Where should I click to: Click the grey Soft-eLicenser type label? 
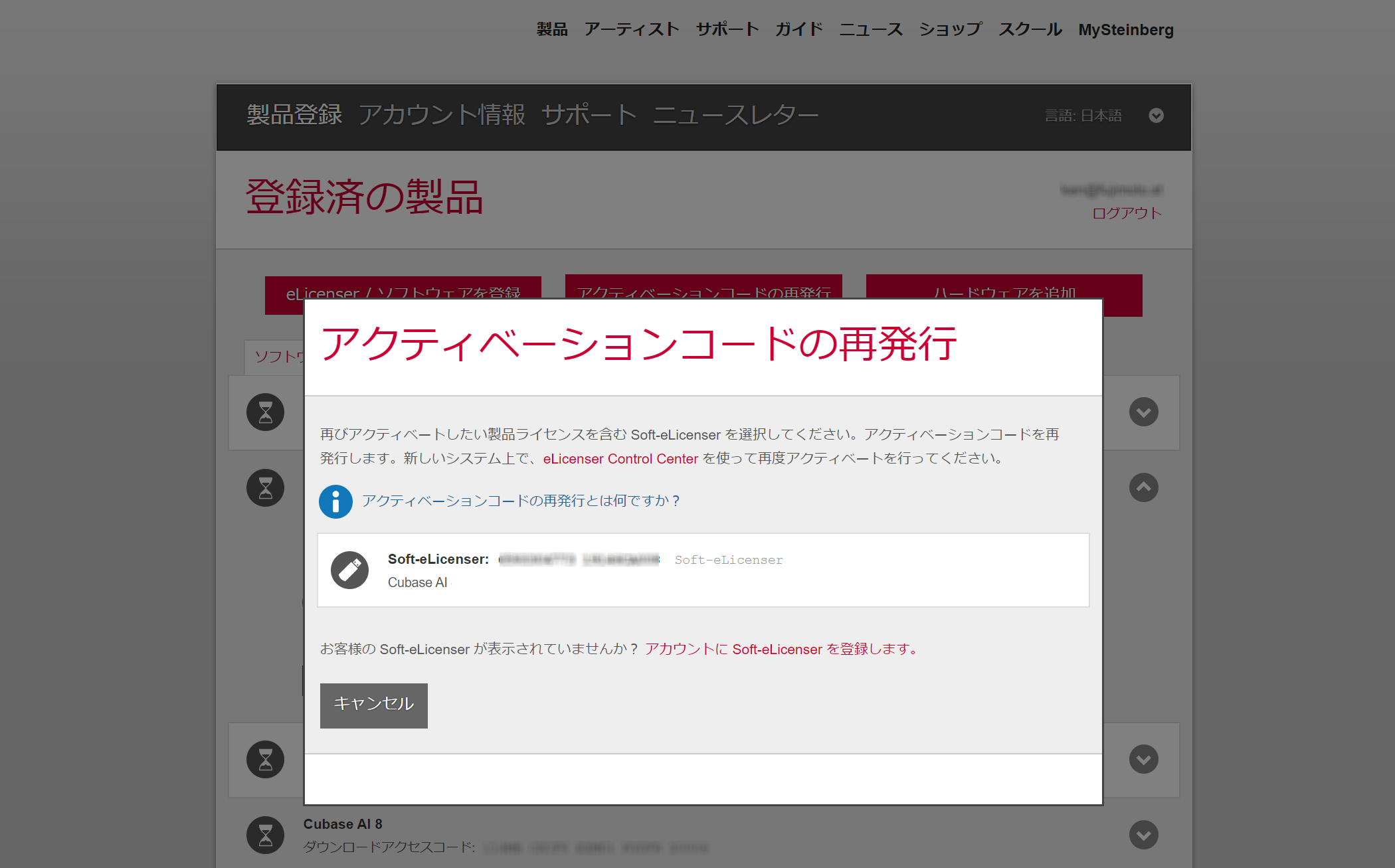click(729, 560)
